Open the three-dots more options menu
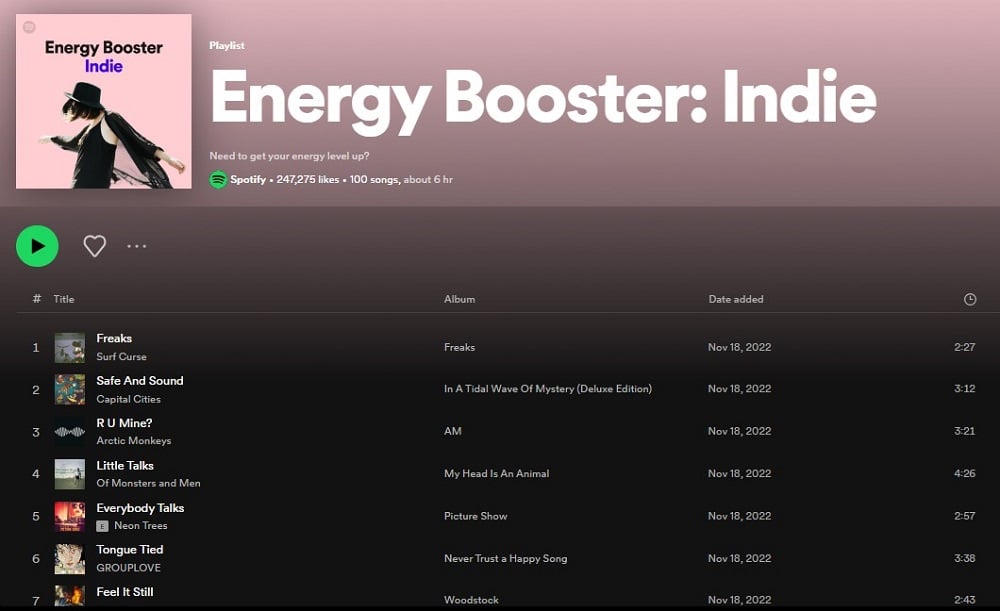 pos(136,246)
